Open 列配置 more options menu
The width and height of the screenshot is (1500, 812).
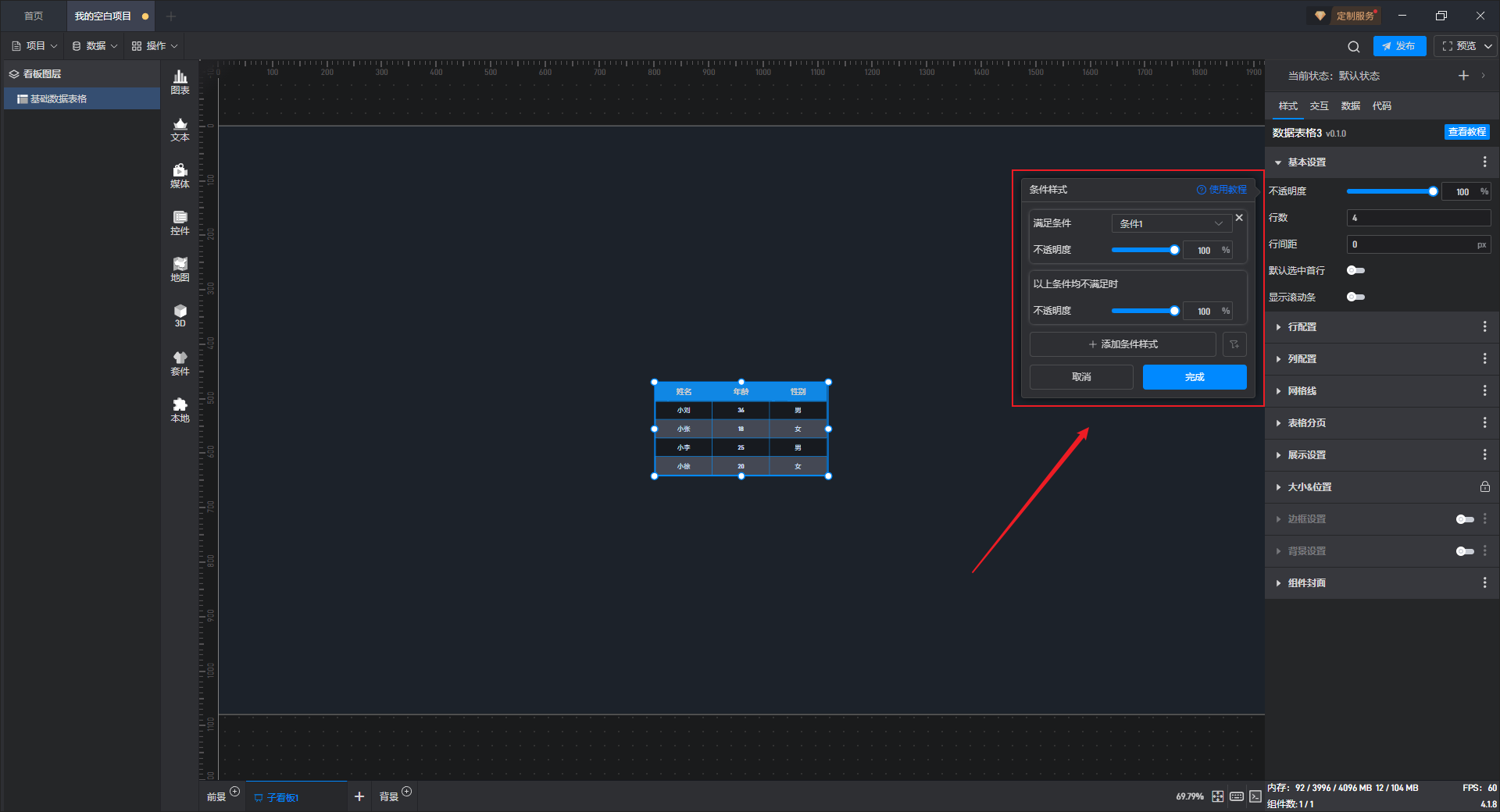[x=1484, y=358]
